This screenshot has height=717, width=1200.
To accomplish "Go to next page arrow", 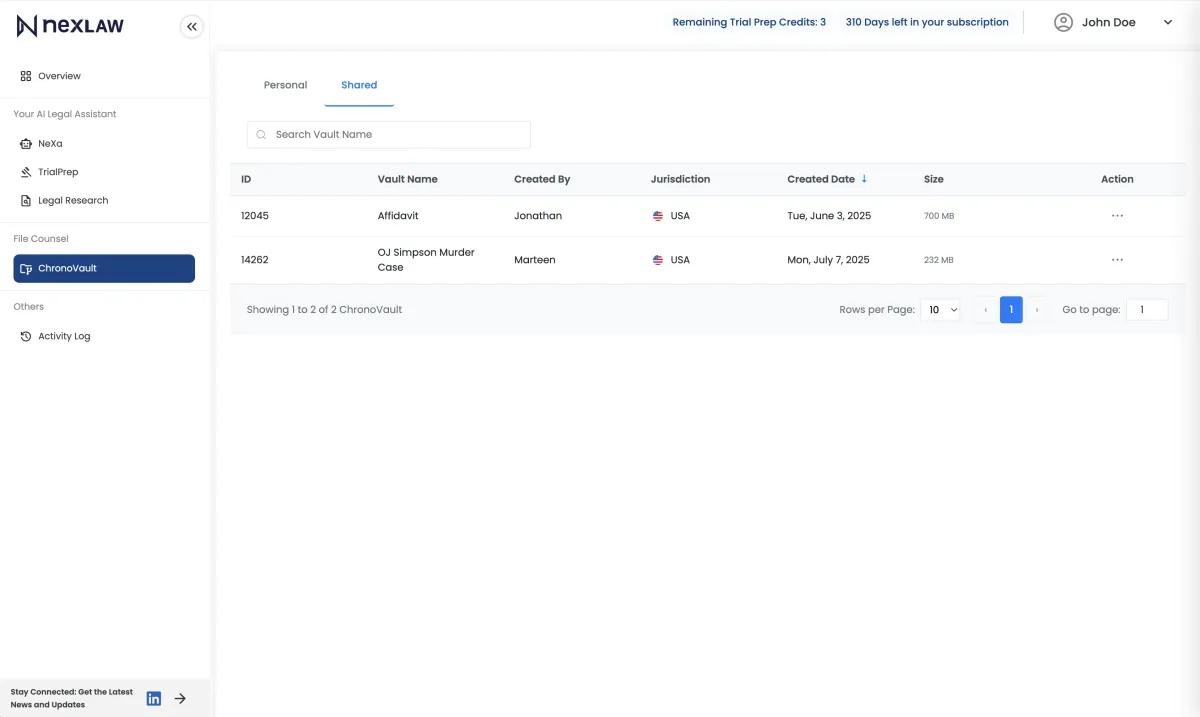I will (1037, 310).
